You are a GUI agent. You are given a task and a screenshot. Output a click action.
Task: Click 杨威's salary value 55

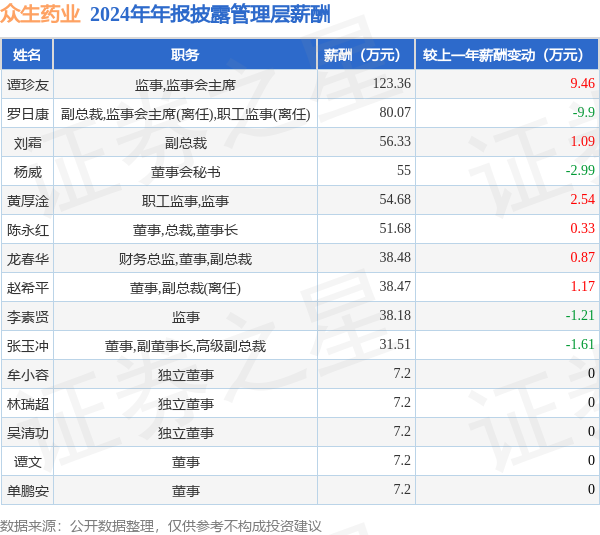click(404, 170)
